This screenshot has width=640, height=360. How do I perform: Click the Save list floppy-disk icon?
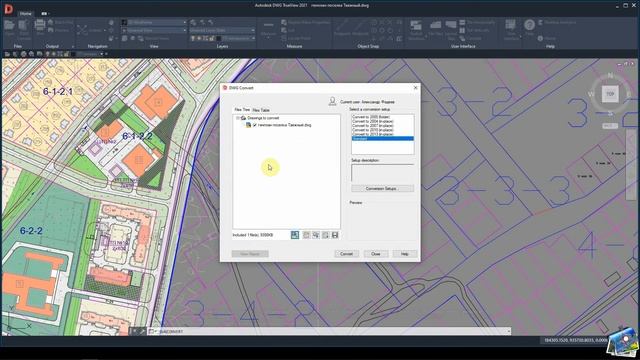tap(335, 235)
